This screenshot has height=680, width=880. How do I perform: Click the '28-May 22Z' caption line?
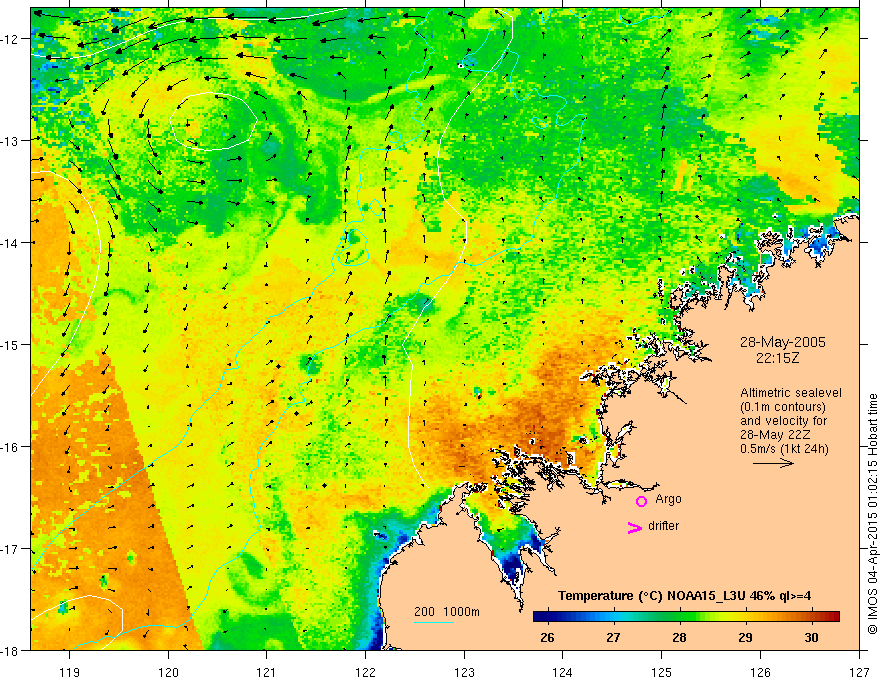pyautogui.click(x=775, y=435)
